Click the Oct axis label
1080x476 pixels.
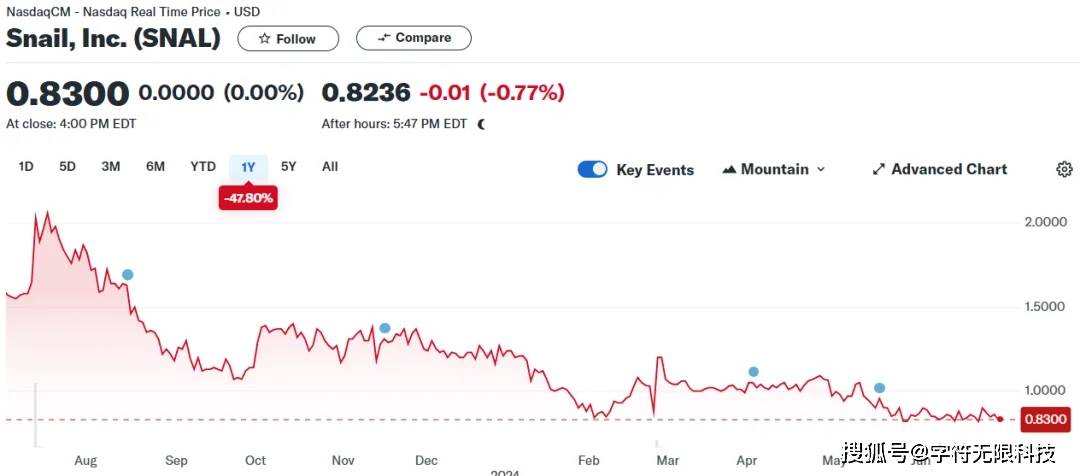tap(256, 460)
